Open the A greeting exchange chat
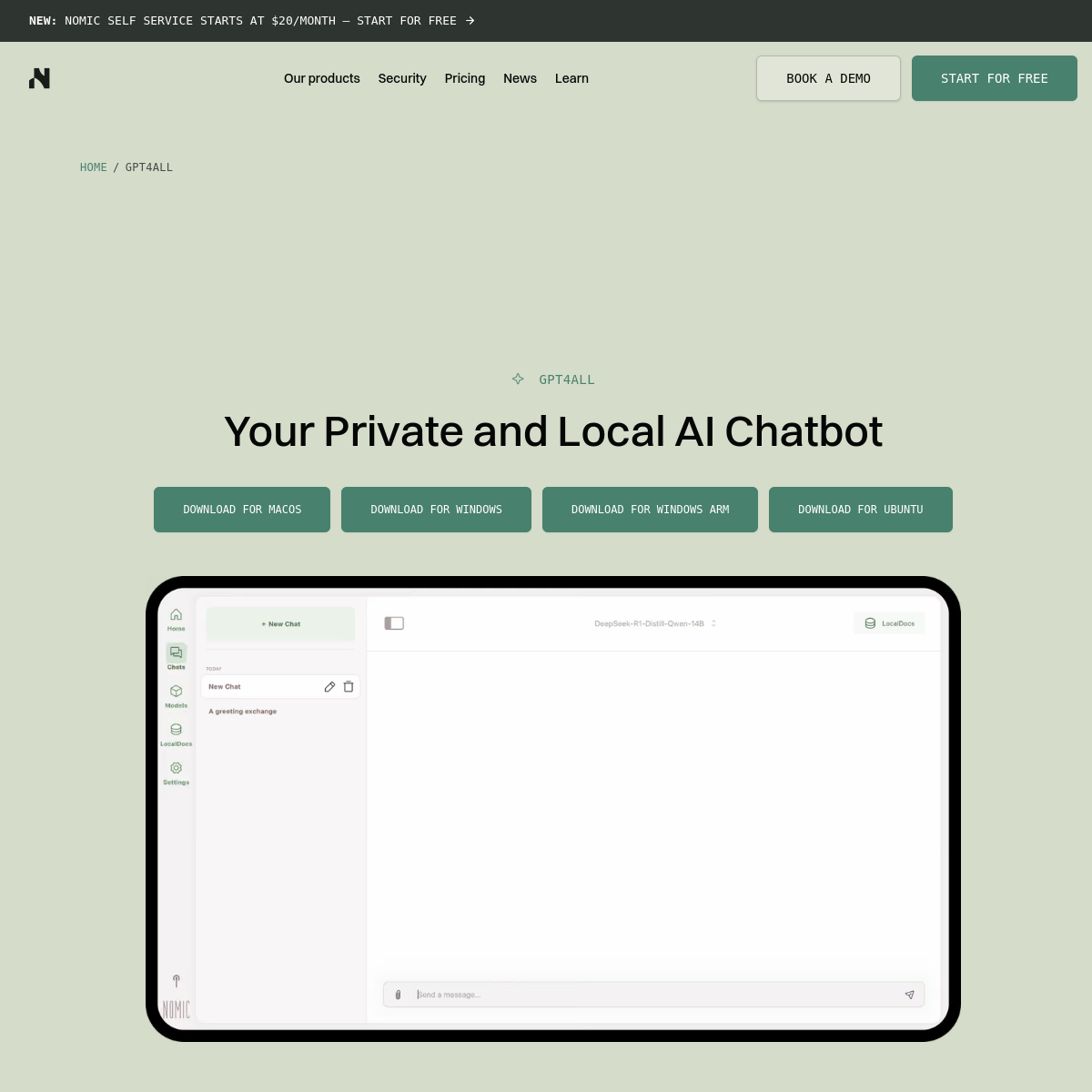Image resolution: width=1092 pixels, height=1092 pixels. click(243, 712)
